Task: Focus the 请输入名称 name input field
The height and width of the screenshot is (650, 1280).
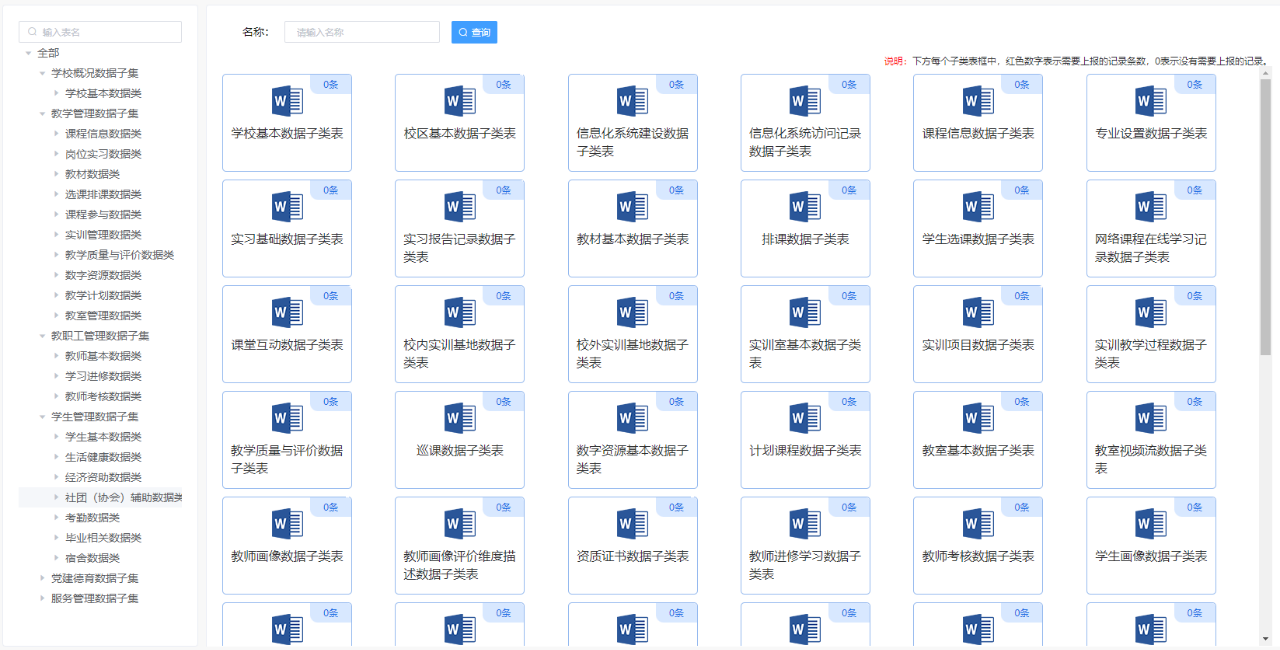Action: [x=362, y=32]
